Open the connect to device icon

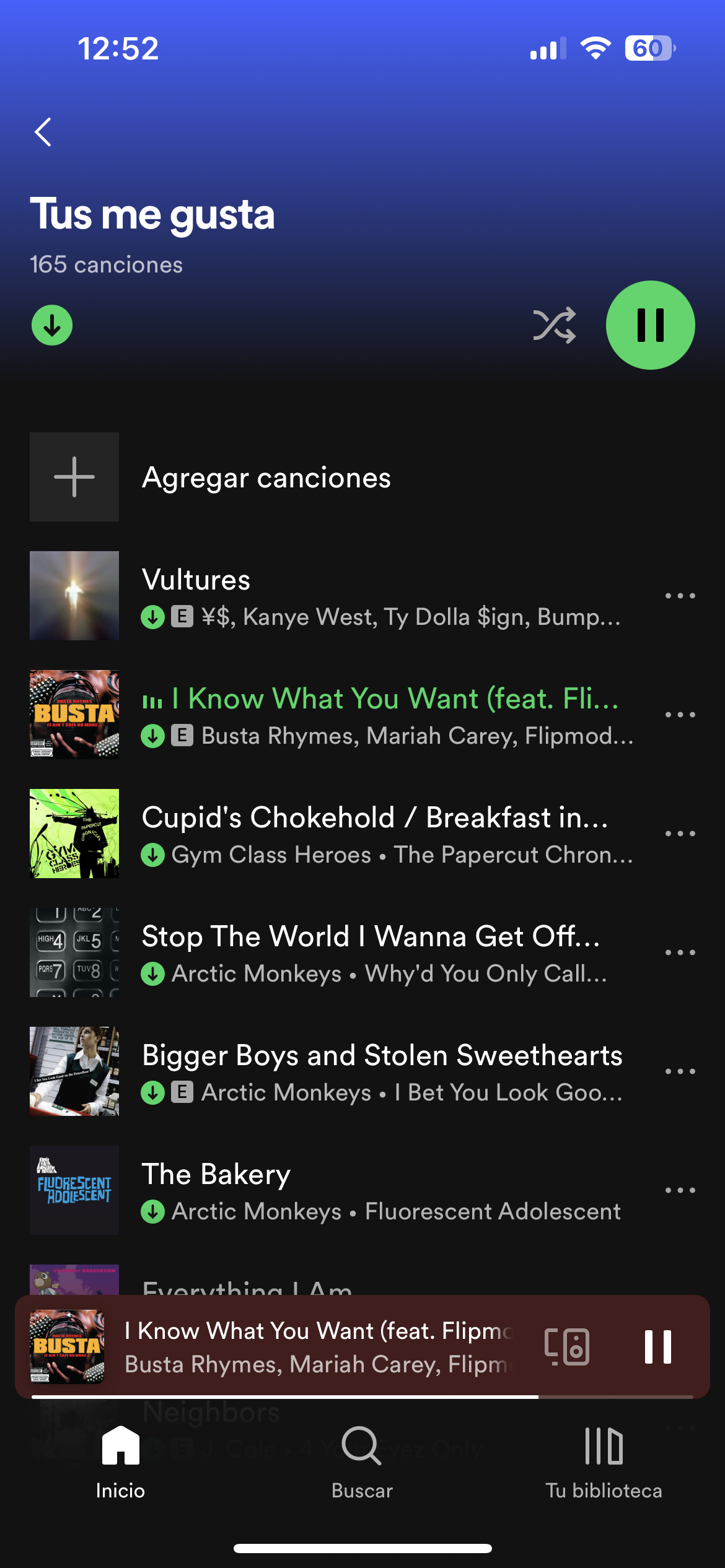567,1346
